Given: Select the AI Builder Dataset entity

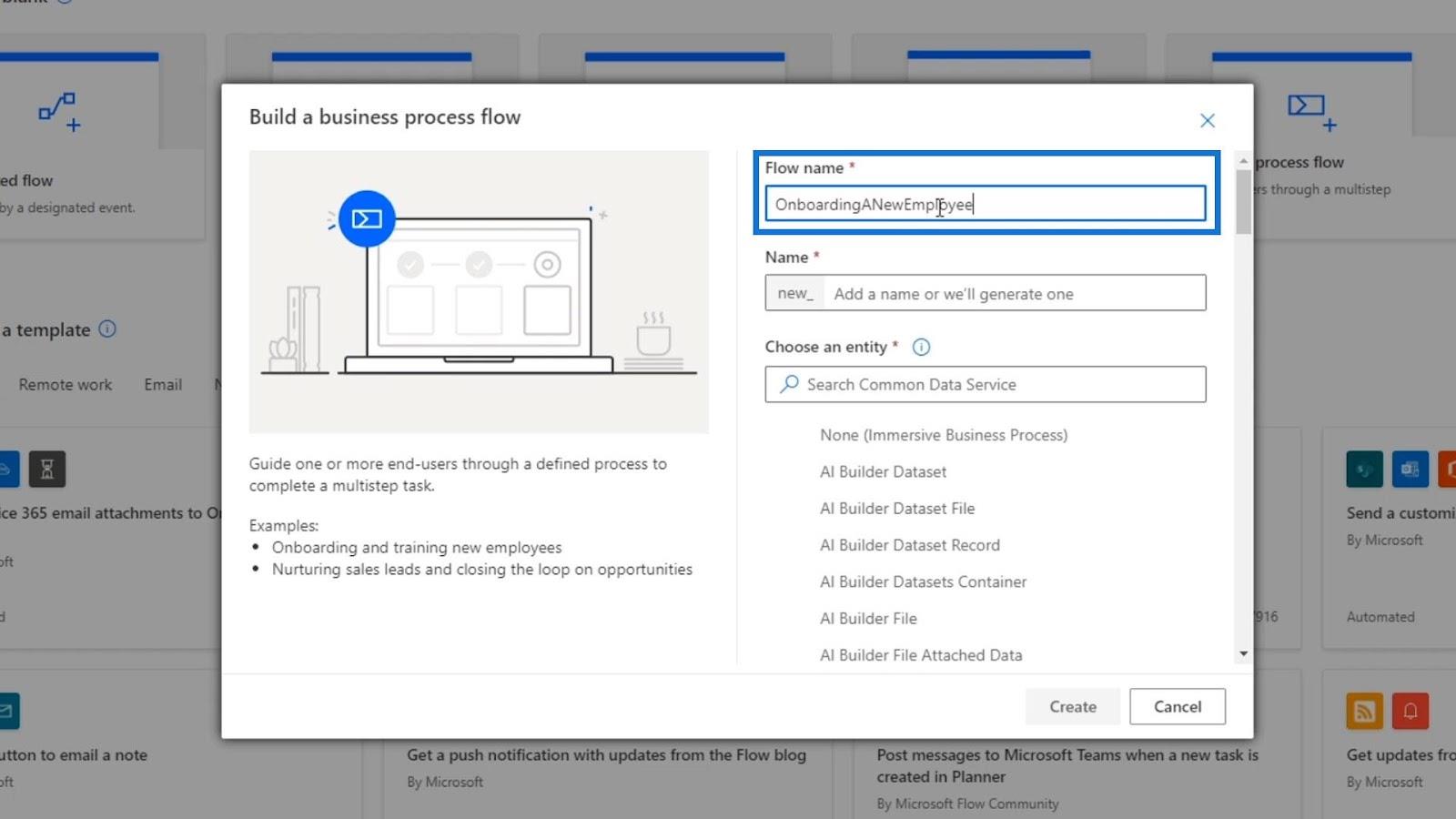Looking at the screenshot, I should pyautogui.click(x=883, y=471).
